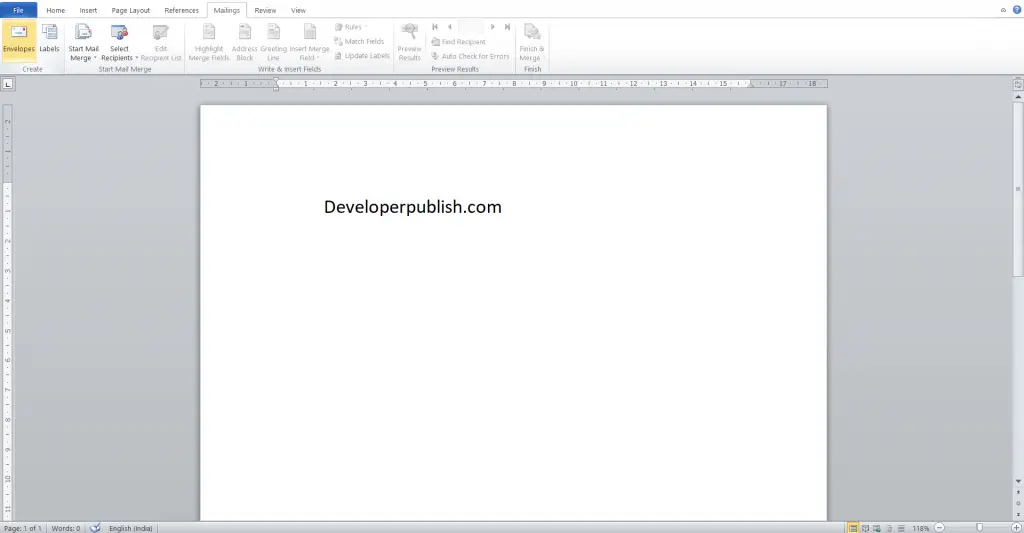Image resolution: width=1024 pixels, height=533 pixels.
Task: Click the Page: 1 of 1 indicator
Action: pos(23,528)
